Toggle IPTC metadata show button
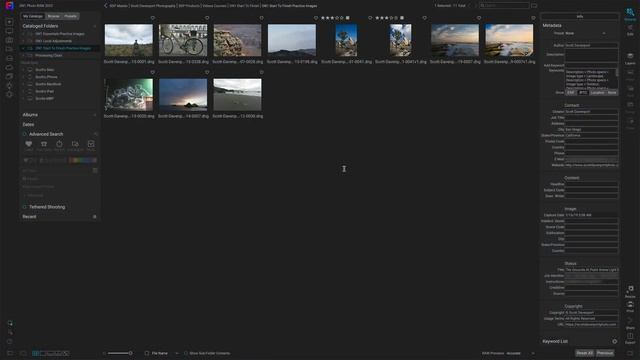The height and width of the screenshot is (360, 640). click(x=583, y=93)
